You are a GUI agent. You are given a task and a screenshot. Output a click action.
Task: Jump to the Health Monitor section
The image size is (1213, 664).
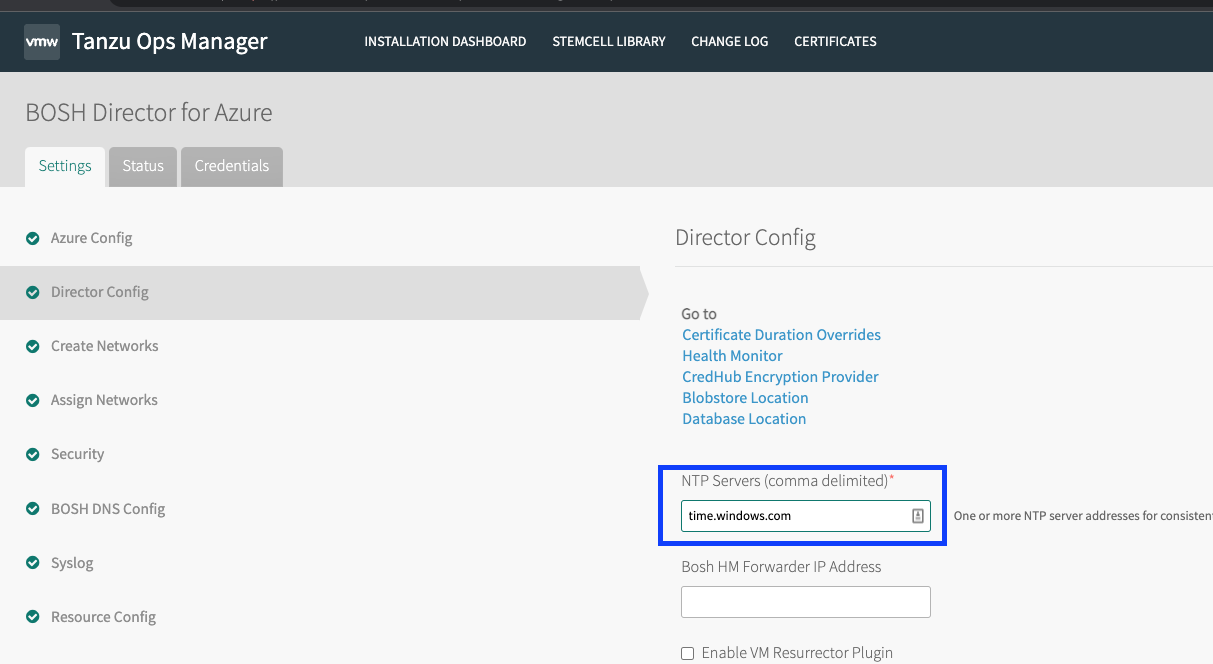[732, 356]
